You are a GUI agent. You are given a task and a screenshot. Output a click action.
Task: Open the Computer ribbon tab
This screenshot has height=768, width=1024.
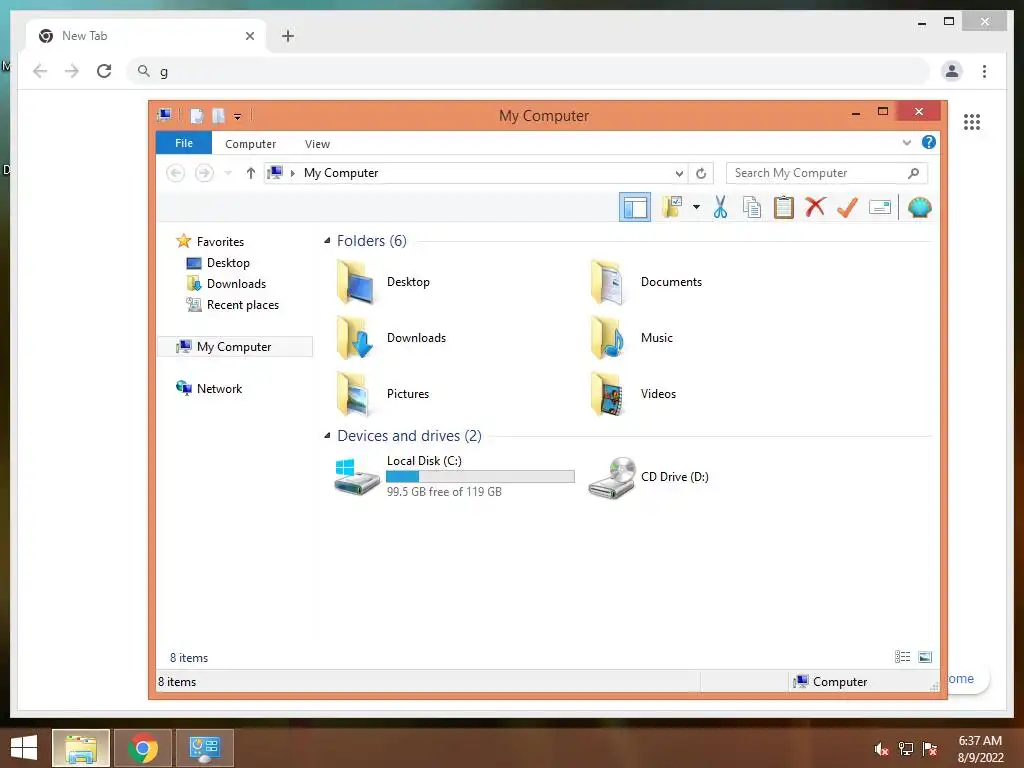(x=250, y=144)
